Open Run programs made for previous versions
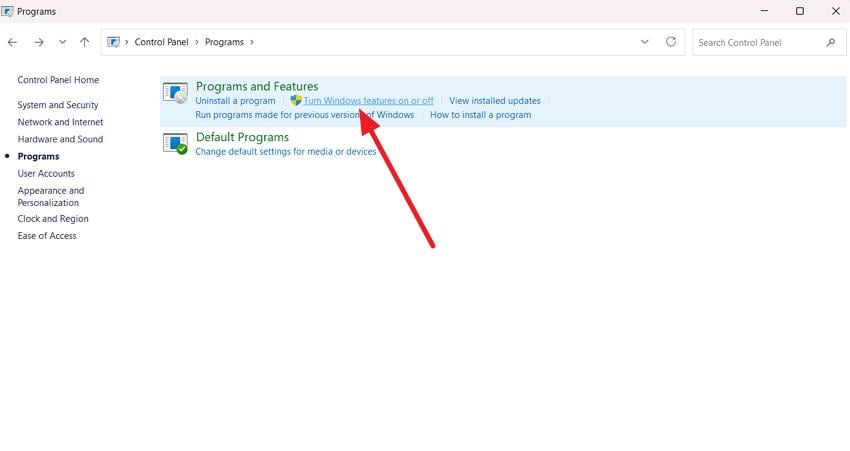850x451 pixels. pos(305,115)
